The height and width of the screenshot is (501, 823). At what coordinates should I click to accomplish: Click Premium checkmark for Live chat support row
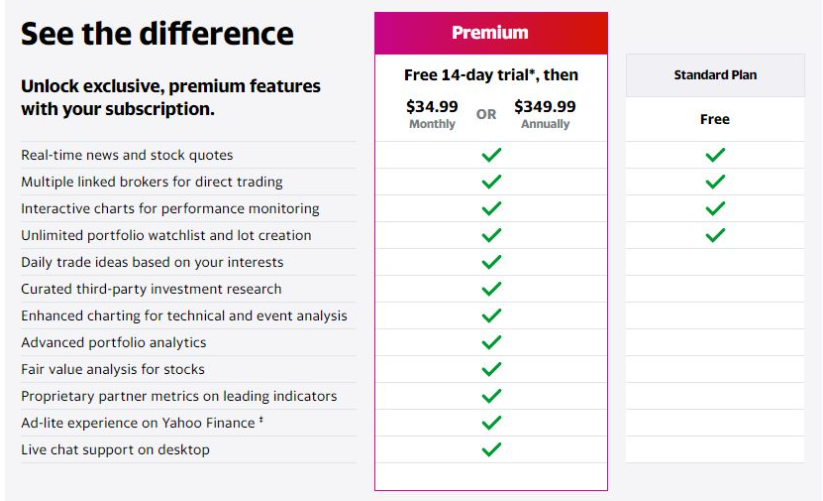(491, 449)
